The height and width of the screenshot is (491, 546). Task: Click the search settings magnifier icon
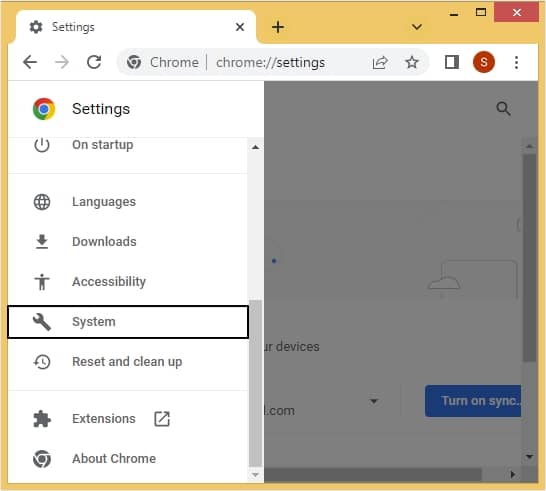click(x=503, y=109)
